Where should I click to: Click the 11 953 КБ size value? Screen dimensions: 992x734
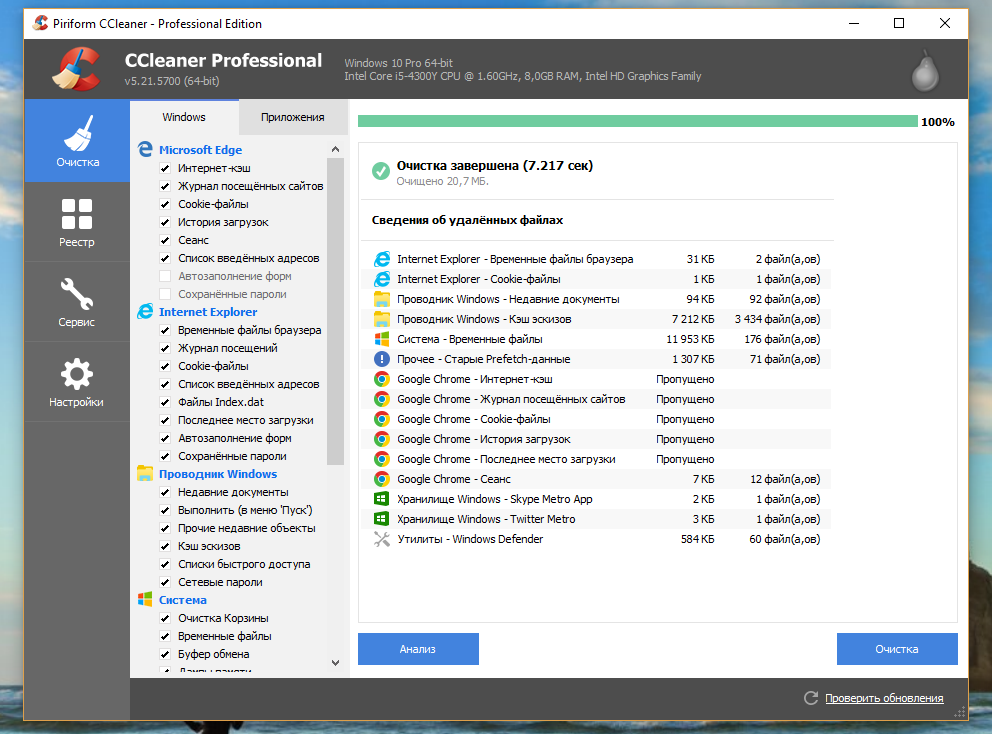click(x=690, y=339)
